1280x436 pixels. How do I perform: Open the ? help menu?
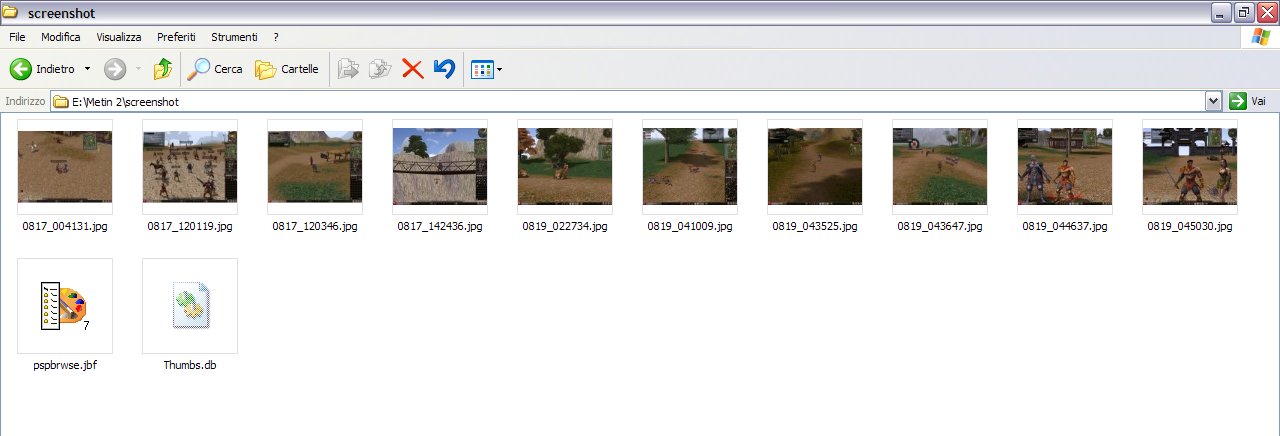(x=276, y=37)
